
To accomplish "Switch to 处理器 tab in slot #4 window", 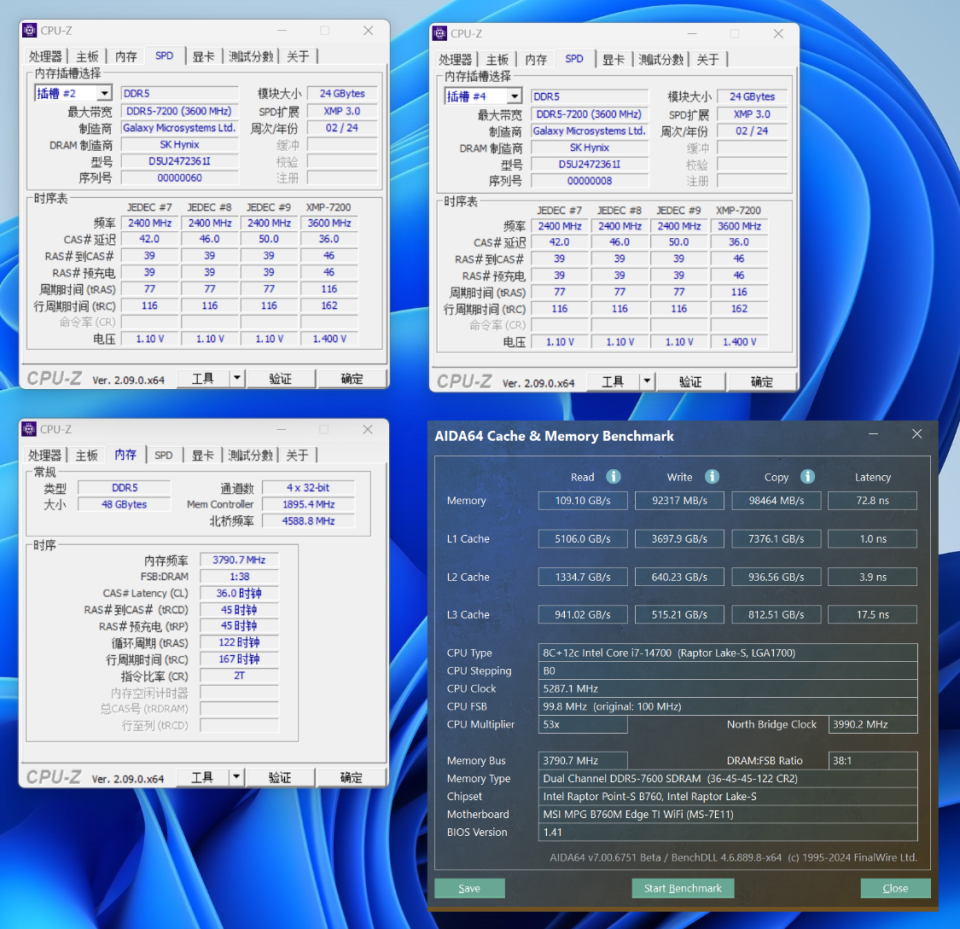I will tap(456, 59).
